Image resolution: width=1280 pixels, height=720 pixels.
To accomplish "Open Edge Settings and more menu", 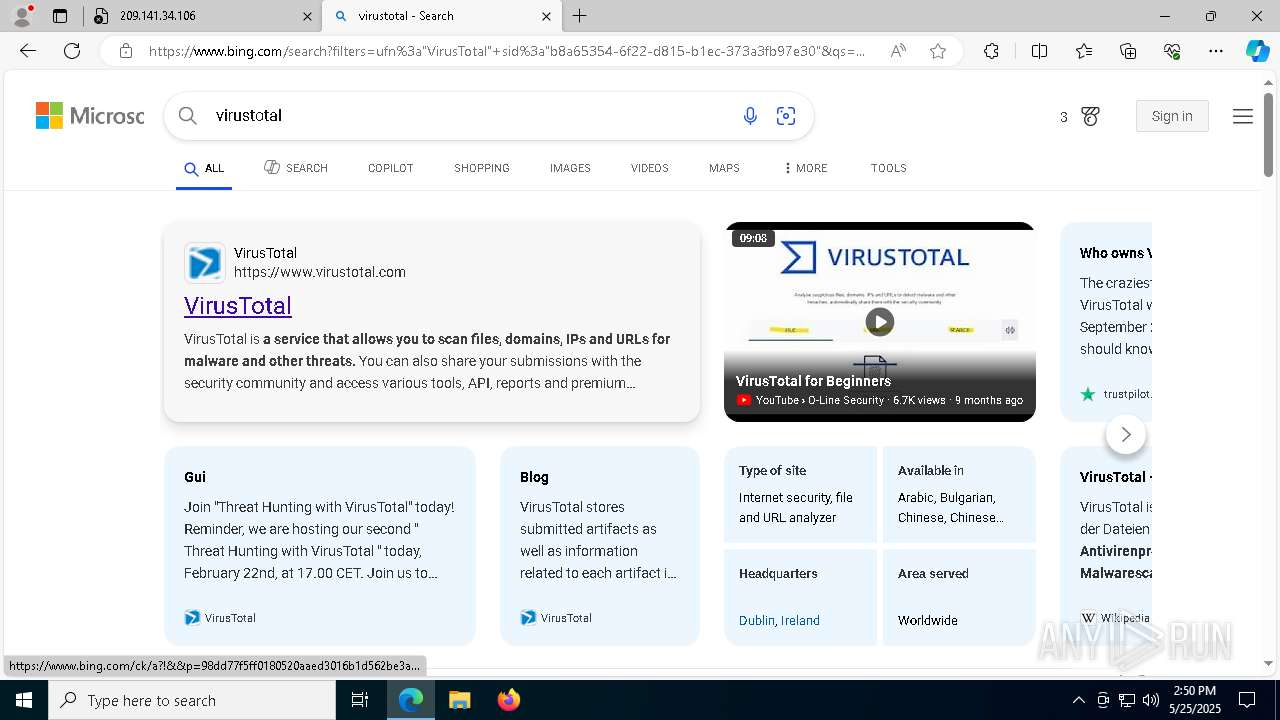I will pos(1216,51).
